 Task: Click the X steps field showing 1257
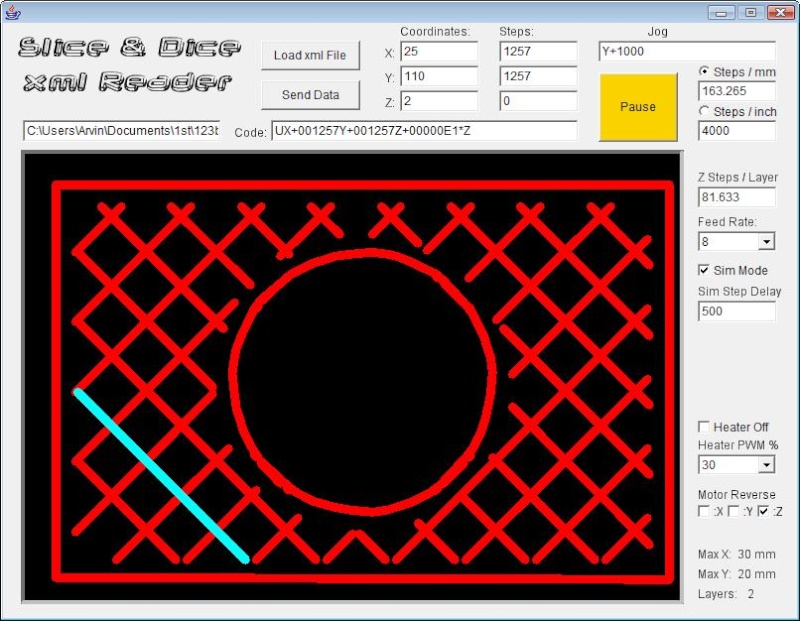[x=538, y=51]
